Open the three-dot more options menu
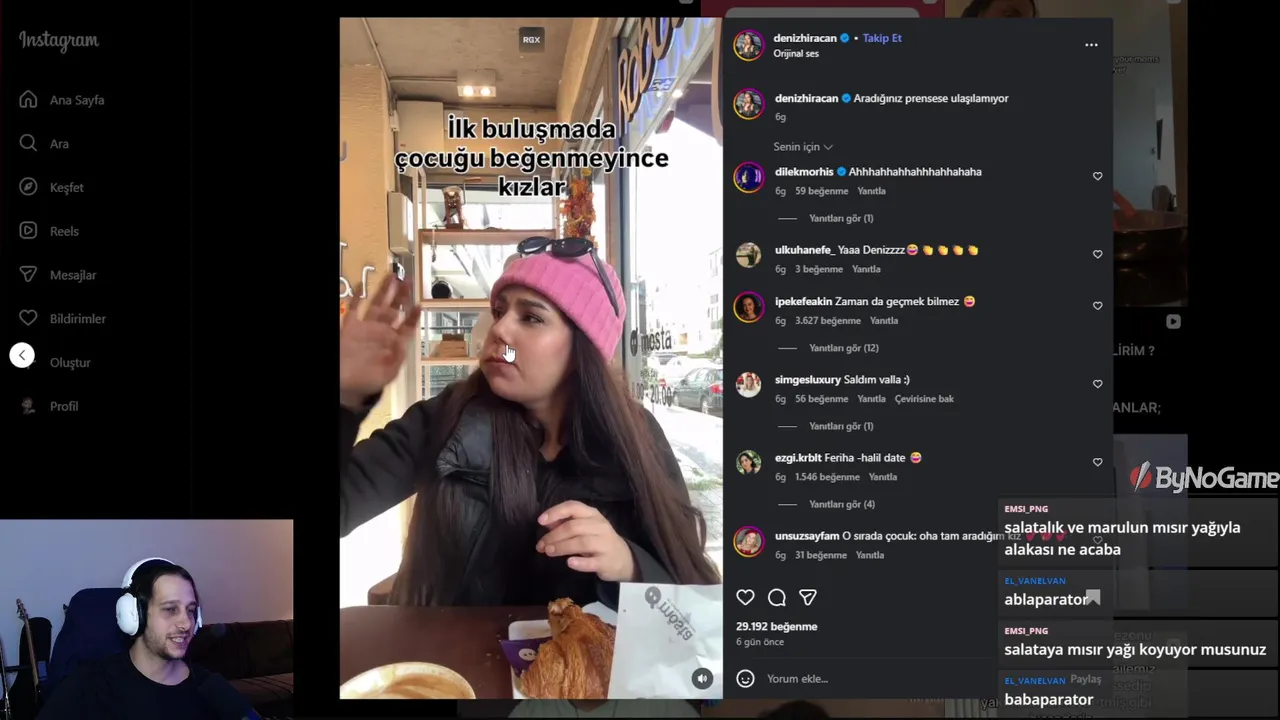Viewport: 1280px width, 720px height. pyautogui.click(x=1091, y=45)
